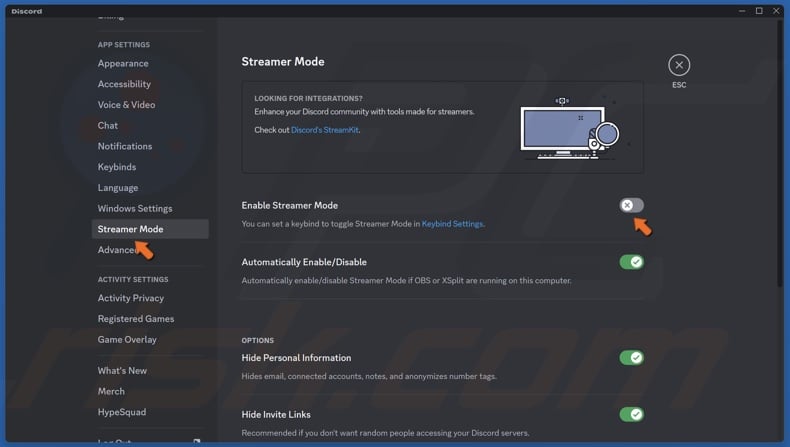Viewport: 790px width, 447px height.
Task: Close the Discord window
Action: tap(776, 11)
